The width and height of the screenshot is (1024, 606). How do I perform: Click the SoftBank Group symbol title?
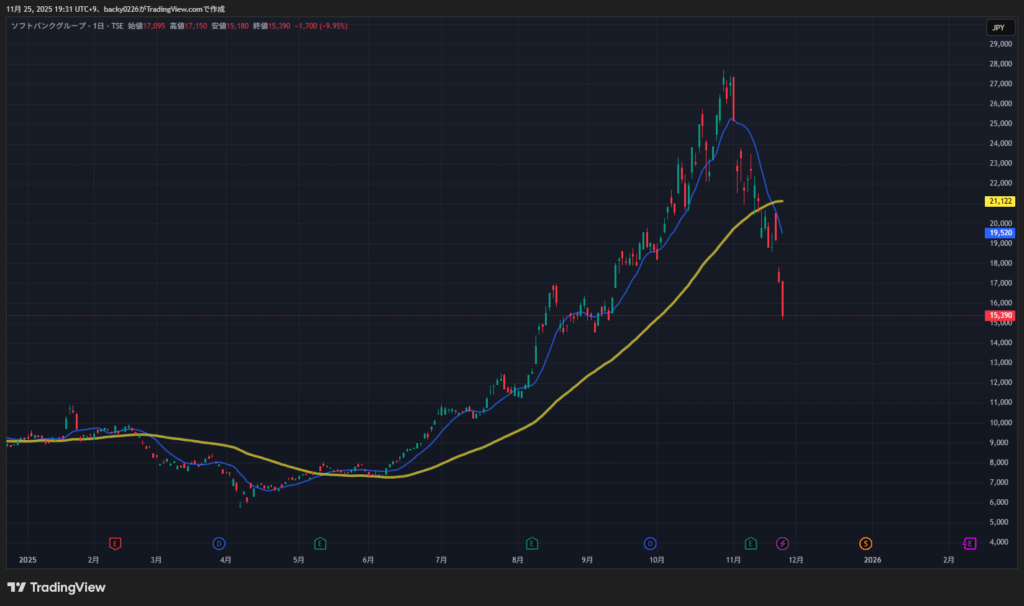click(50, 25)
